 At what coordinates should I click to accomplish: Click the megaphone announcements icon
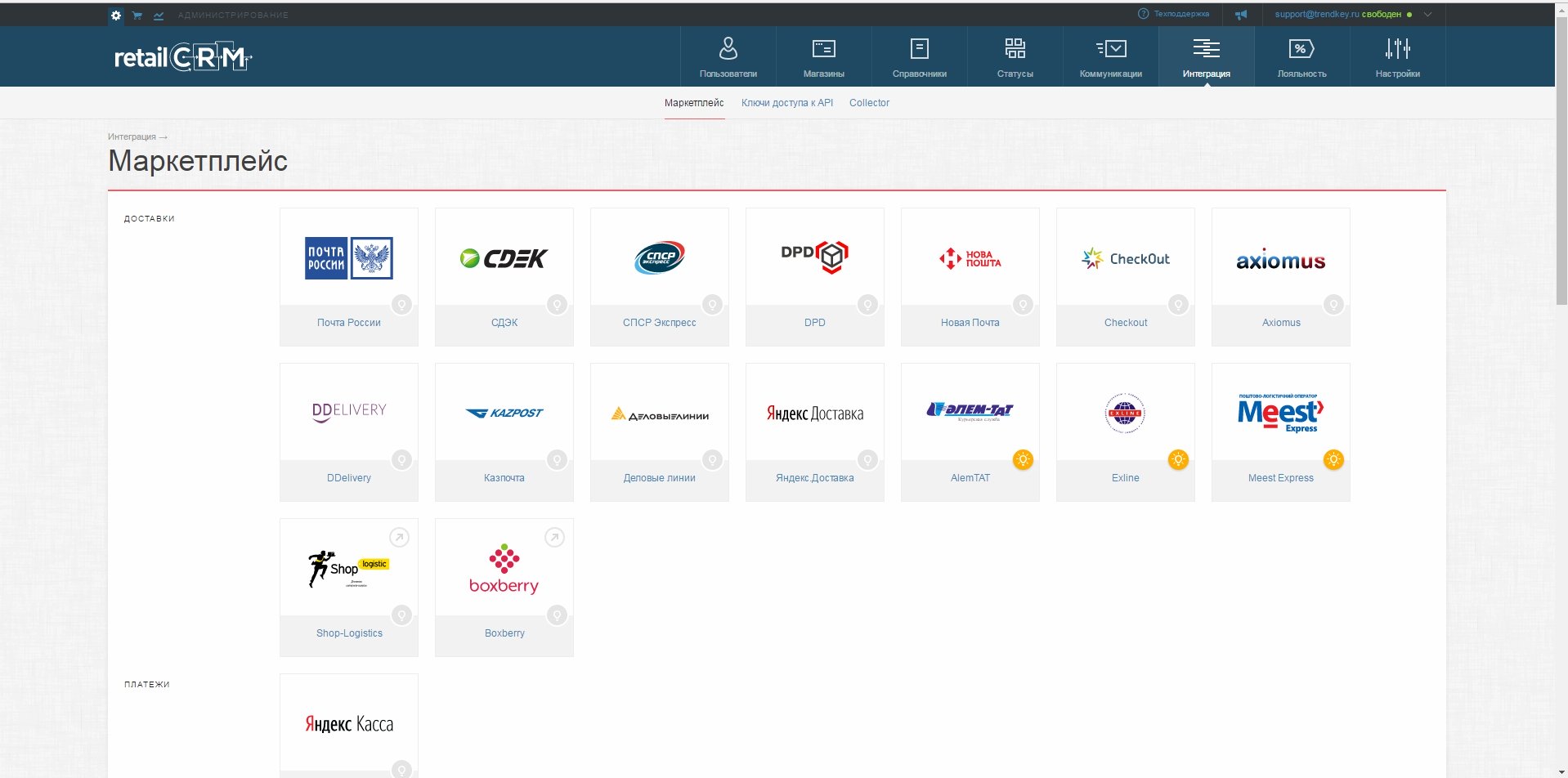point(1241,15)
